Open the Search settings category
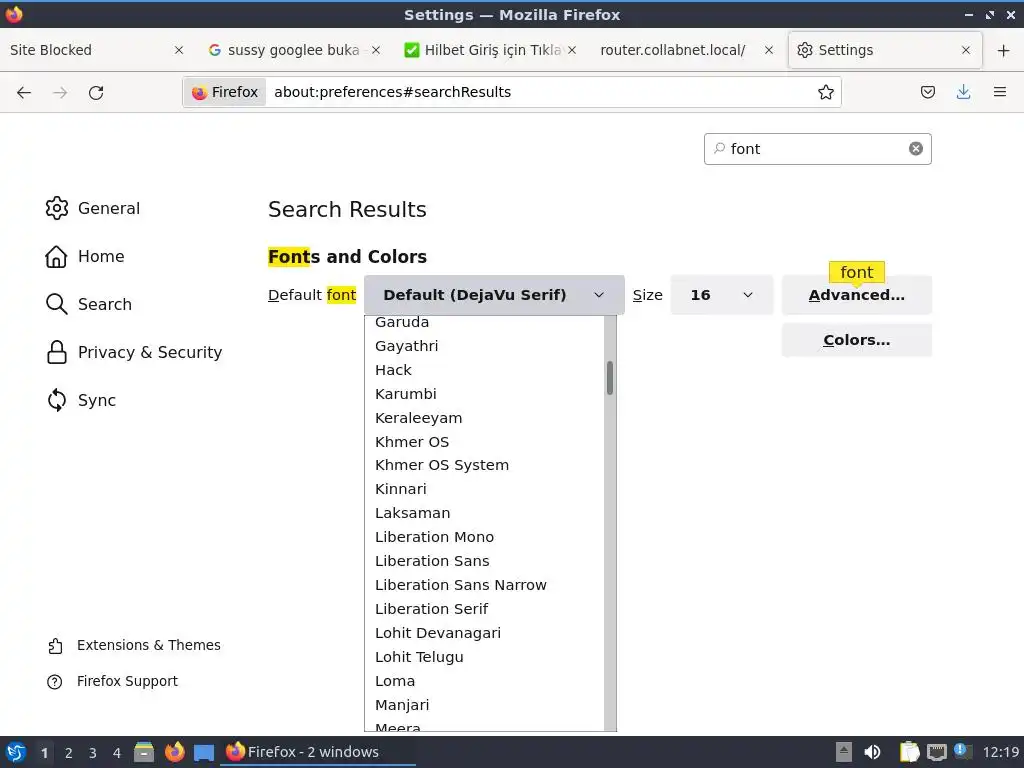The width and height of the screenshot is (1024, 768). [89, 304]
